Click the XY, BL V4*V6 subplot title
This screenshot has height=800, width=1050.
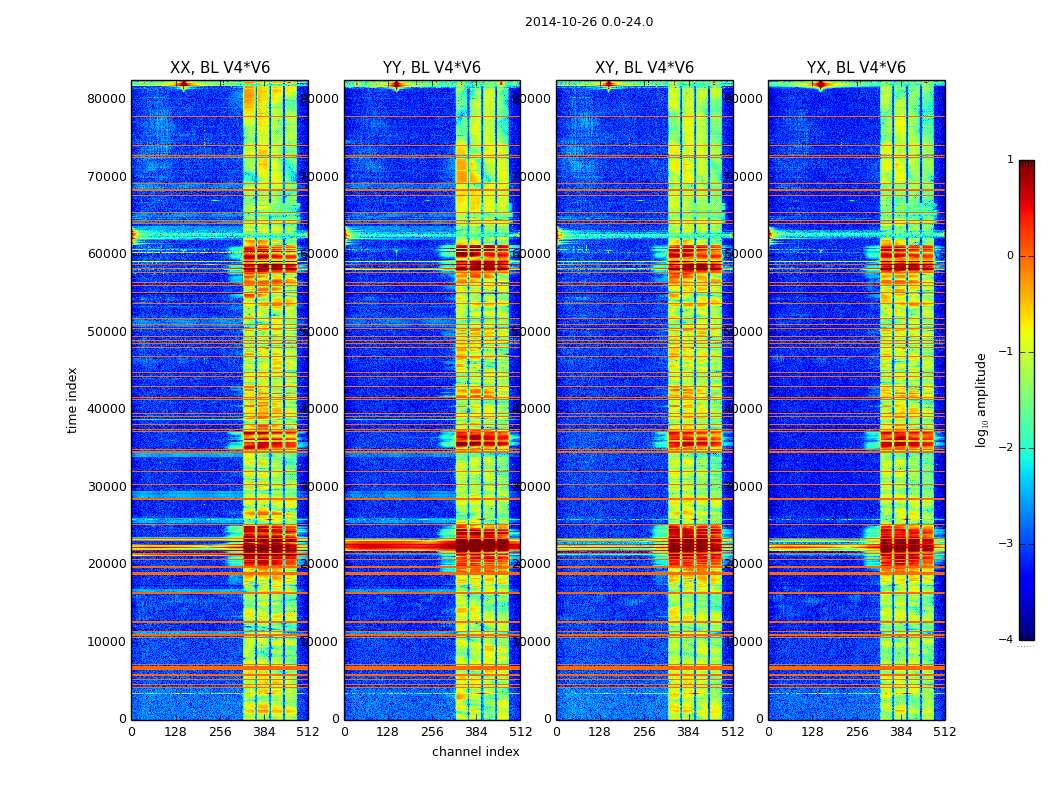(644, 68)
